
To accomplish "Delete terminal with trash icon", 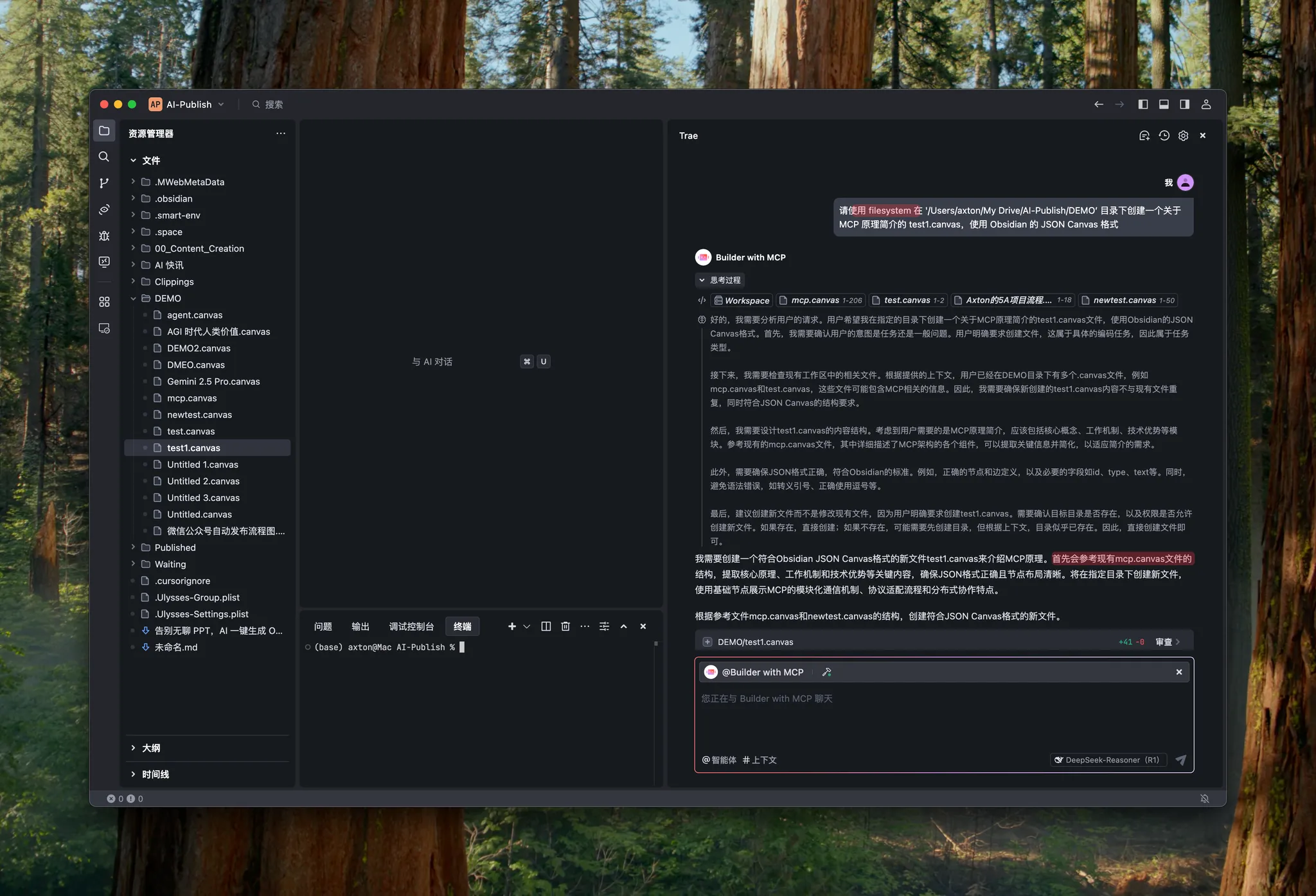I will (565, 626).
